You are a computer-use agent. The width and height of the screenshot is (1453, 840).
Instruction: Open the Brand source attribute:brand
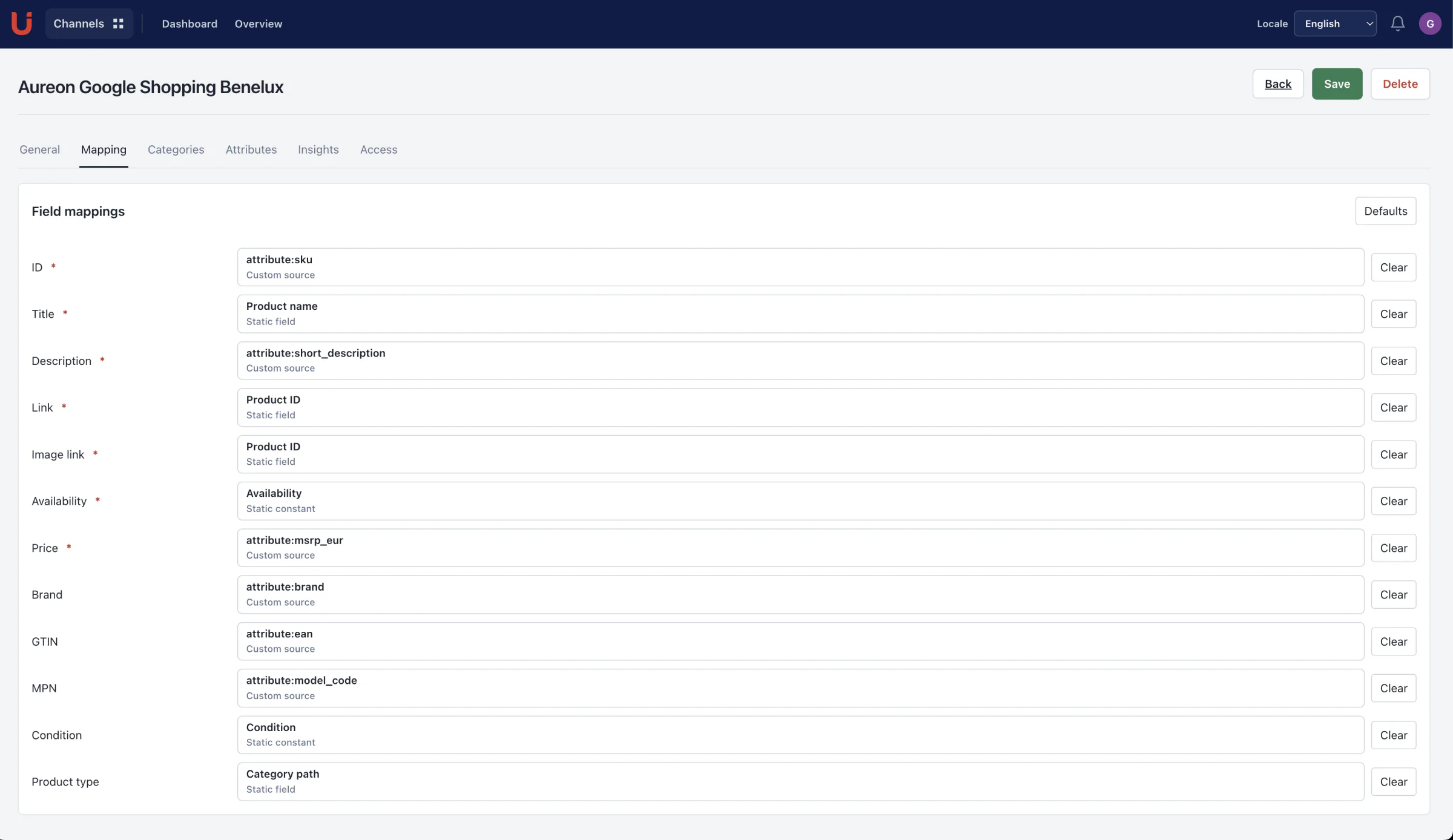click(800, 594)
